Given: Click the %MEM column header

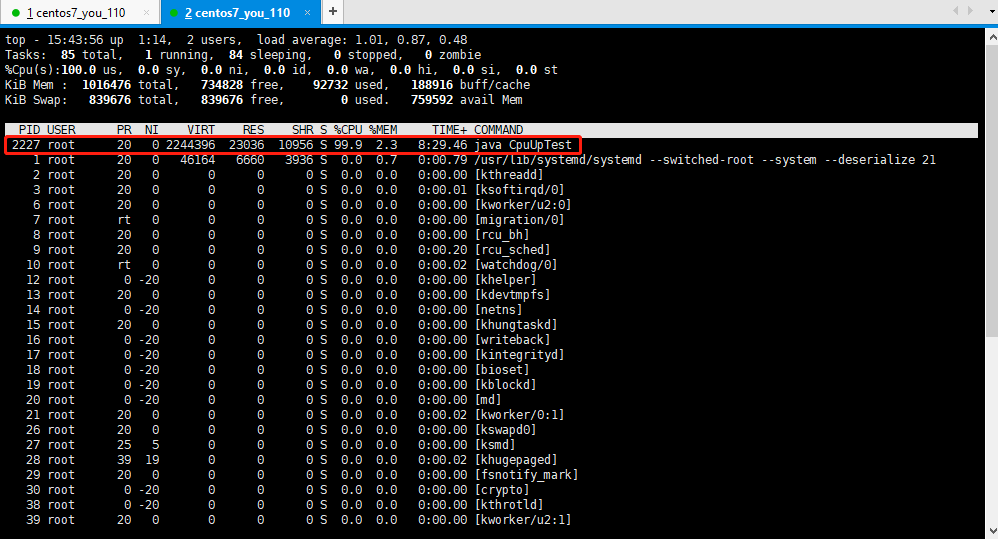Looking at the screenshot, I should point(383,130).
